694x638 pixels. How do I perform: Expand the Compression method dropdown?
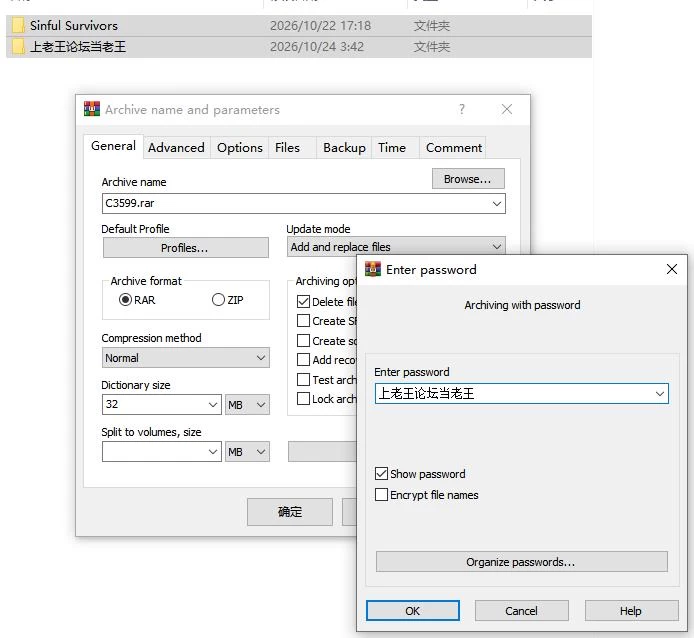pos(185,358)
